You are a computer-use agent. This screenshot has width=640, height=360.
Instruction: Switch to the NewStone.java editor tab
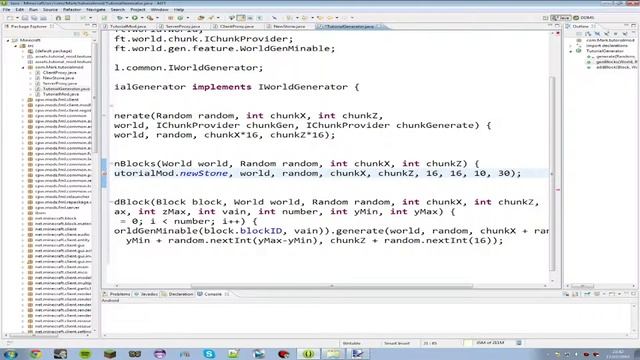(x=289, y=26)
